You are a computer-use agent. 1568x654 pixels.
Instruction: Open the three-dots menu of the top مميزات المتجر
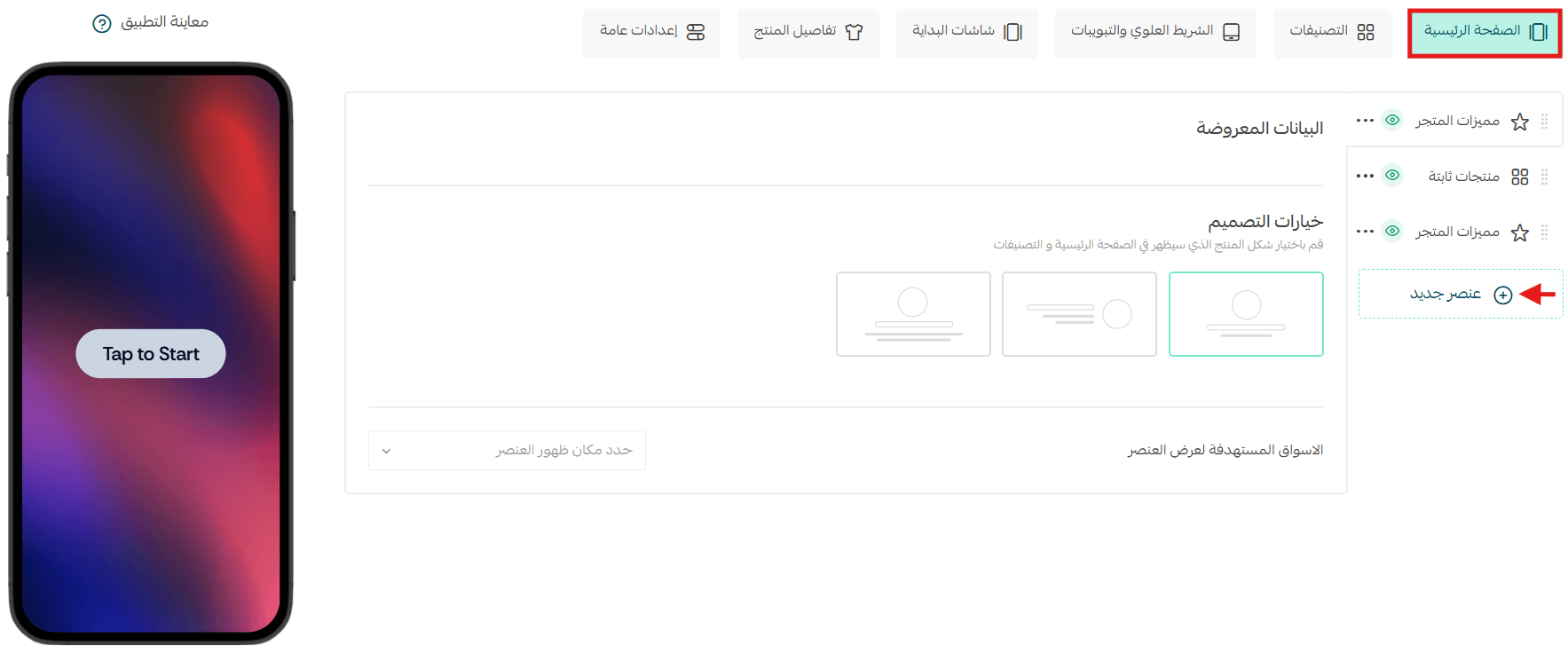1365,120
